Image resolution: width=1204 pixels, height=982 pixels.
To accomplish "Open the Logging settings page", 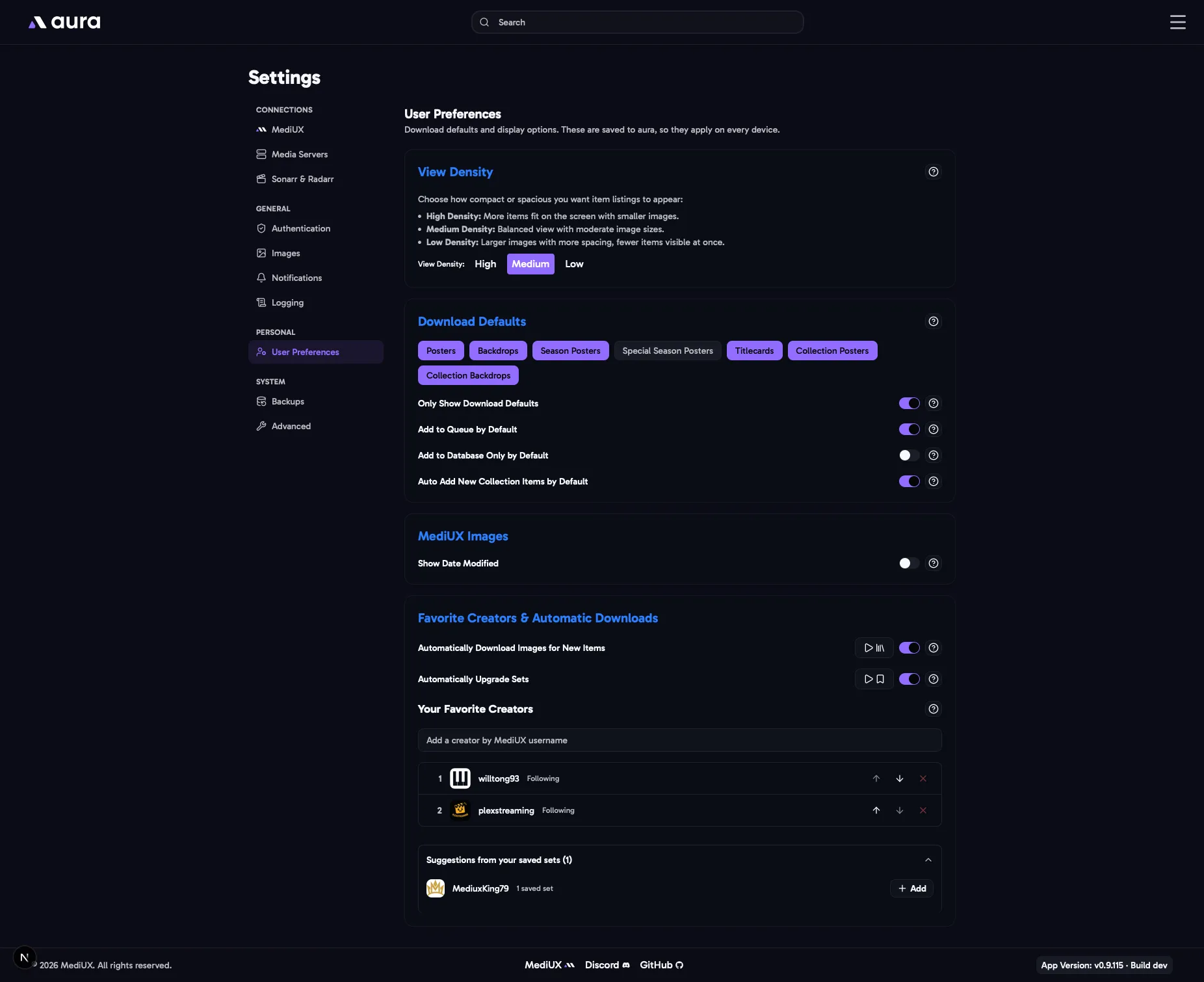I will click(316, 302).
